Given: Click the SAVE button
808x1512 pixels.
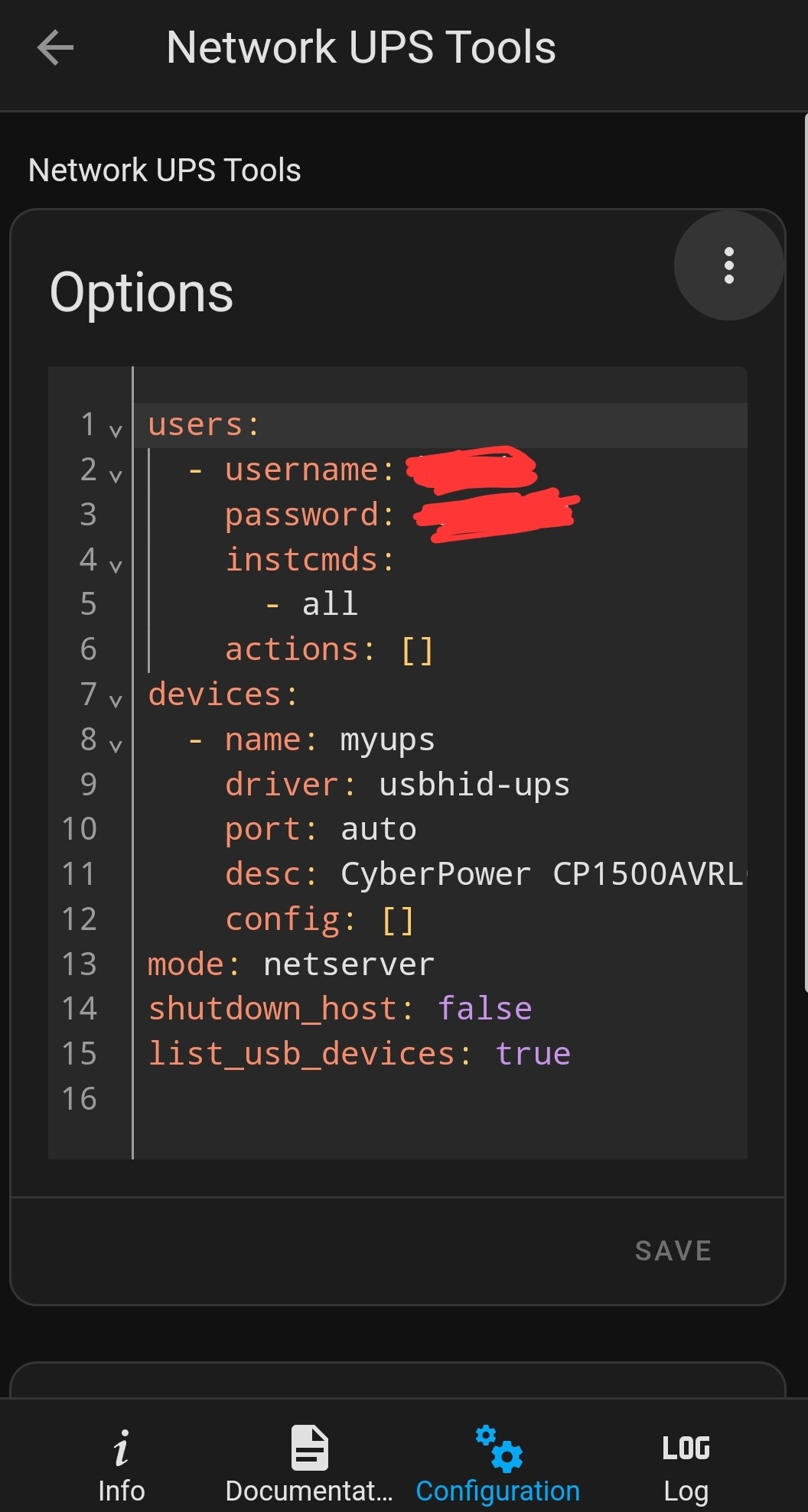Looking at the screenshot, I should tap(673, 1250).
